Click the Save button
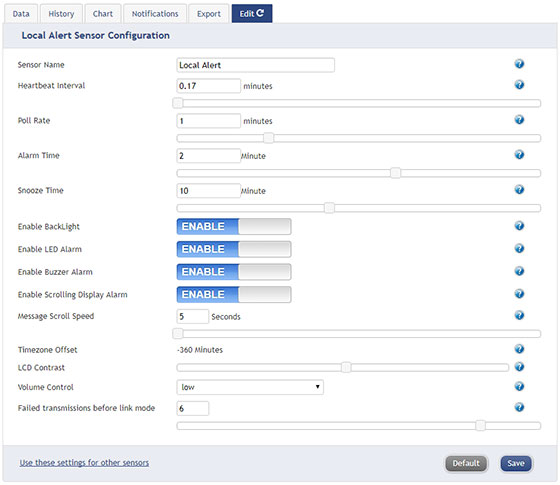Screen dimensions: 560x485 [516, 464]
